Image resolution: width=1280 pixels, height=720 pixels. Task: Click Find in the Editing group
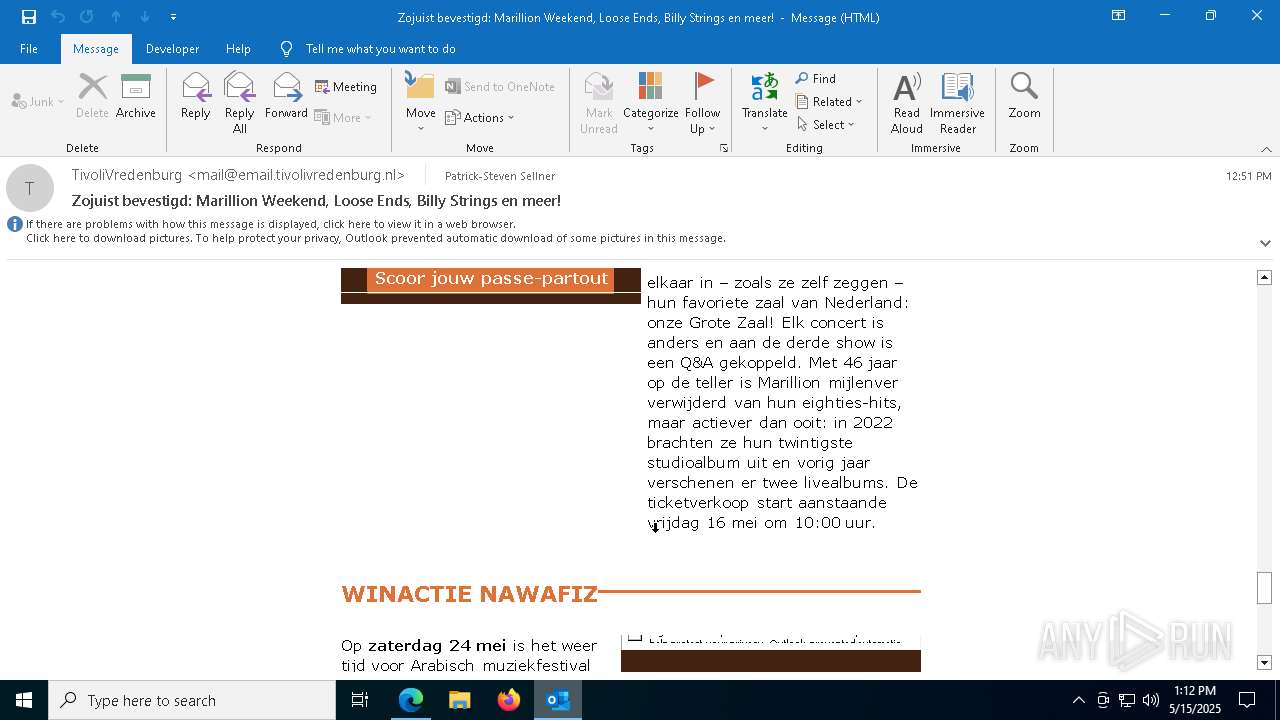pos(816,78)
